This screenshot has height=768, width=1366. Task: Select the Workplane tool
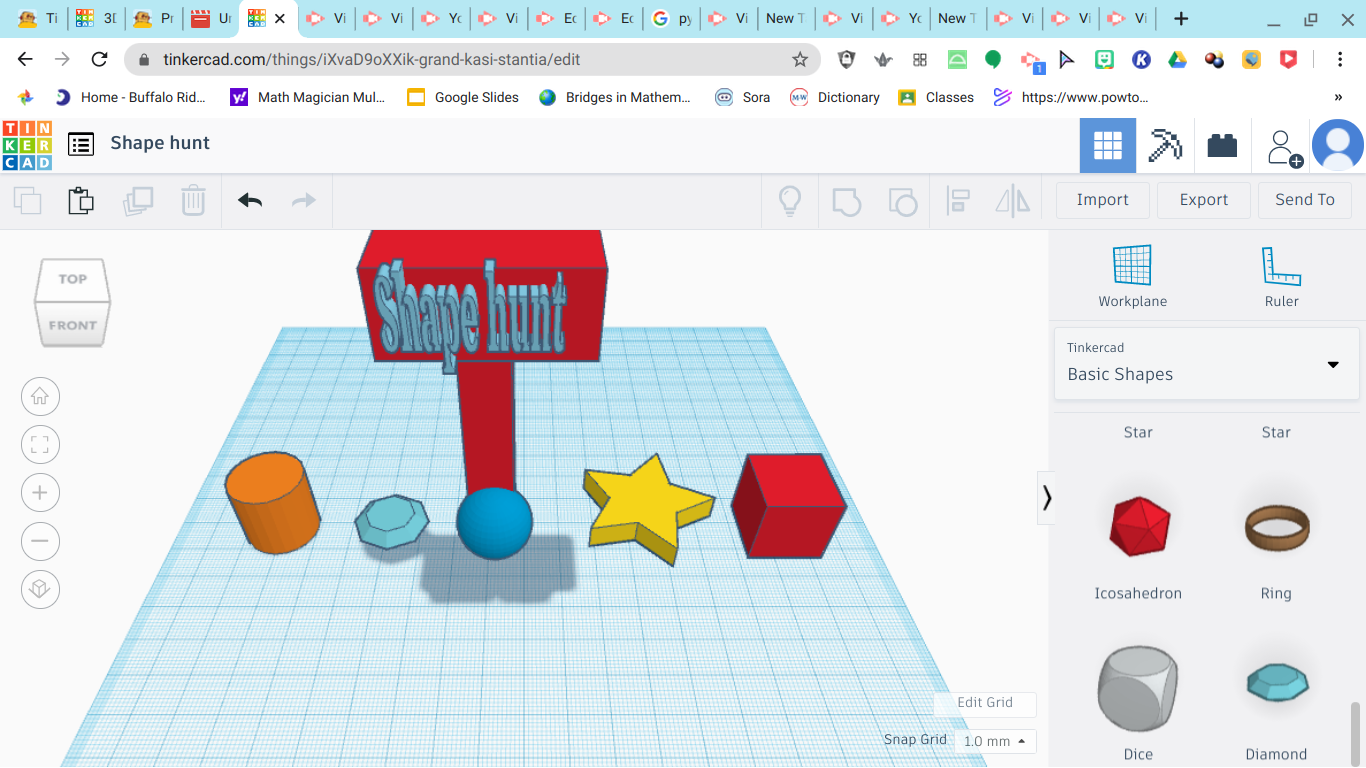pos(1133,277)
